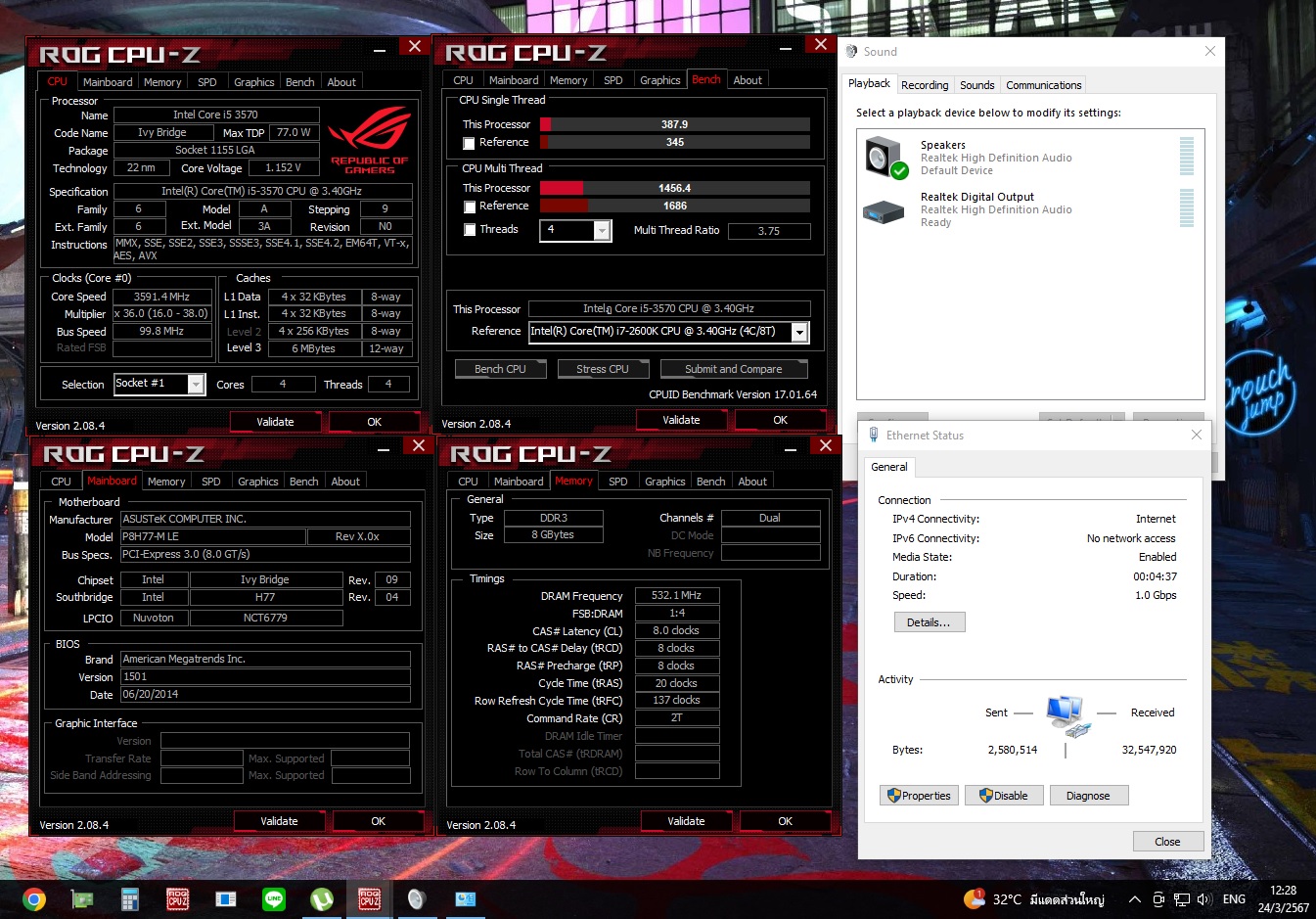Image resolution: width=1316 pixels, height=919 pixels.
Task: Show hidden system tray icons
Action: pos(1134,899)
